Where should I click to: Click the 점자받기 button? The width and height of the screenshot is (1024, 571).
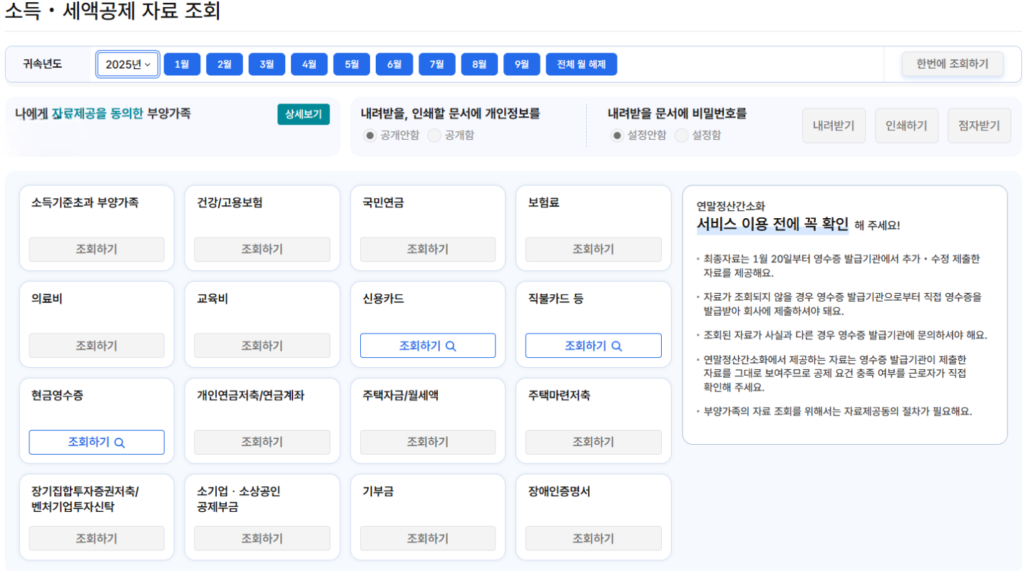979,125
